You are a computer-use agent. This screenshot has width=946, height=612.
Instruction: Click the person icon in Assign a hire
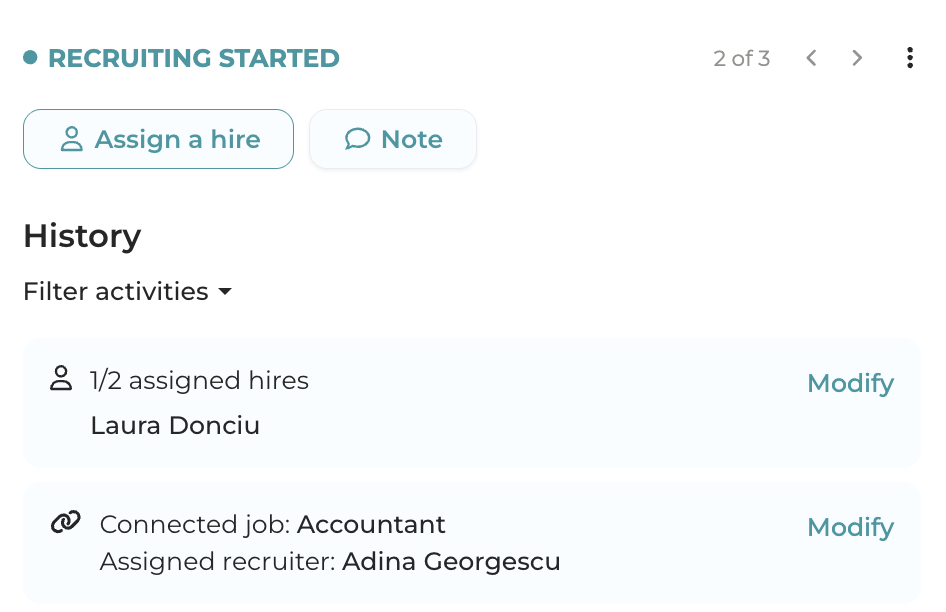click(x=71, y=139)
